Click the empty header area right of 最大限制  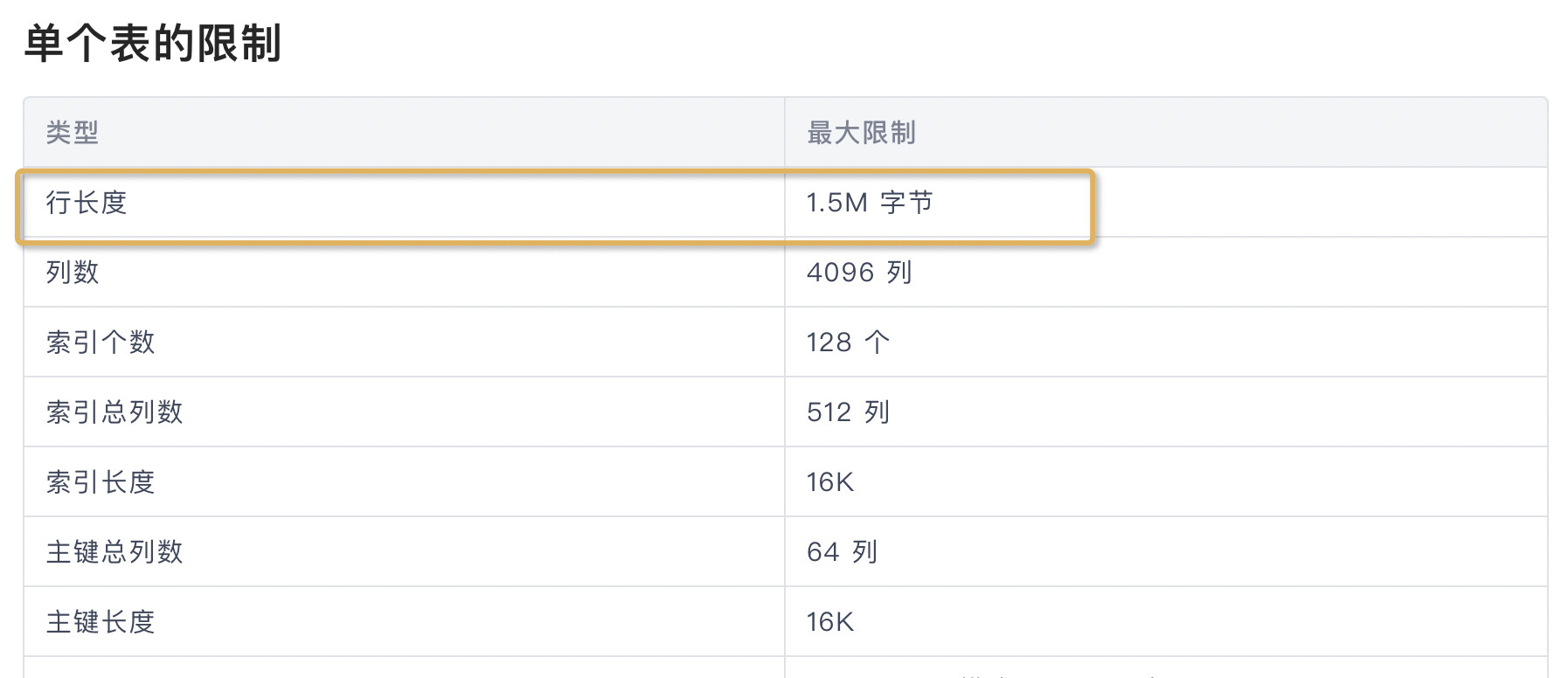[x=1232, y=133]
